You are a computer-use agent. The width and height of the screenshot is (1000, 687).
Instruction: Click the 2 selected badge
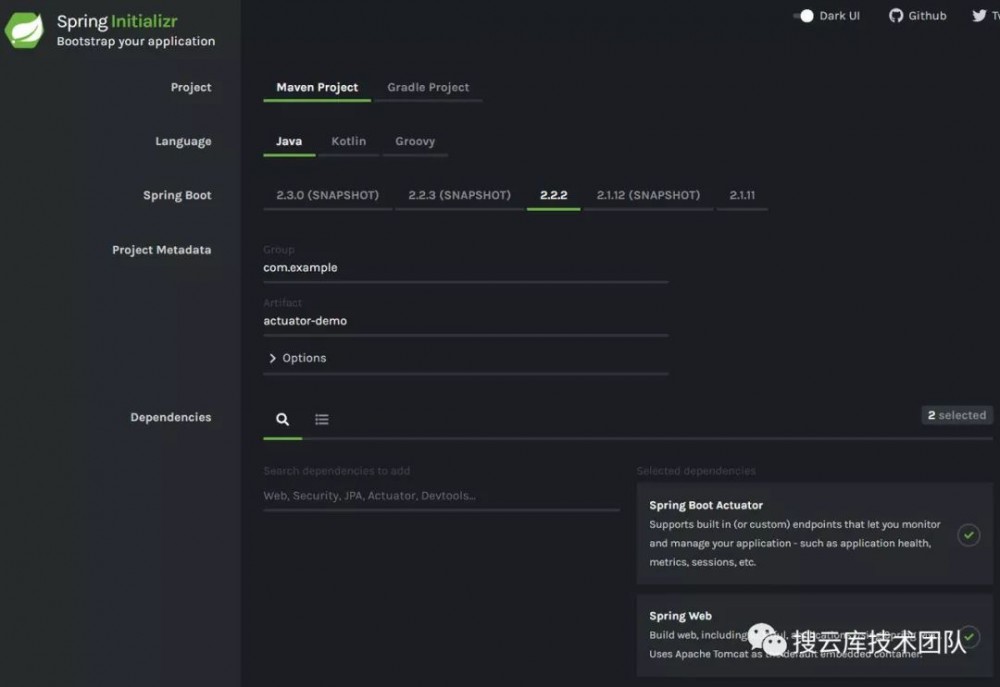[x=957, y=415]
